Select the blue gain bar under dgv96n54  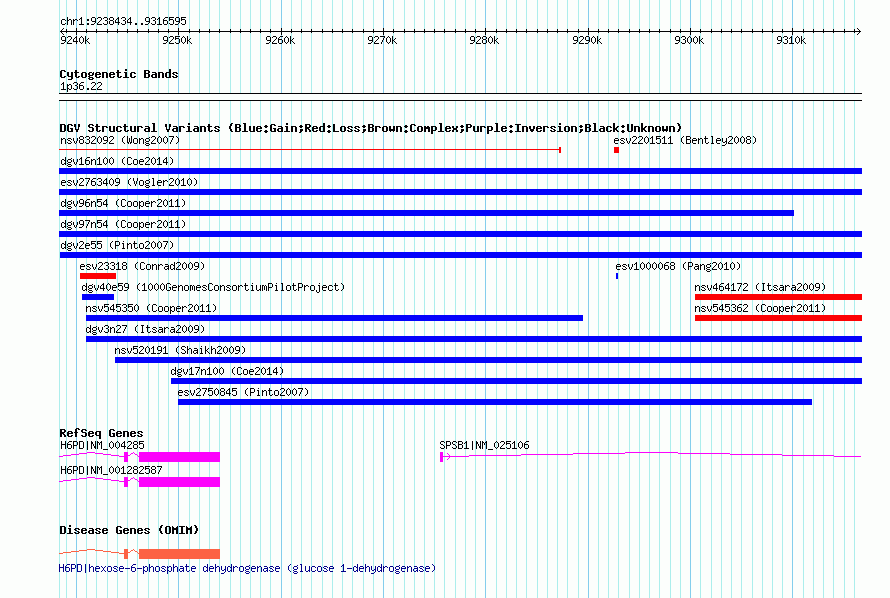click(426, 213)
